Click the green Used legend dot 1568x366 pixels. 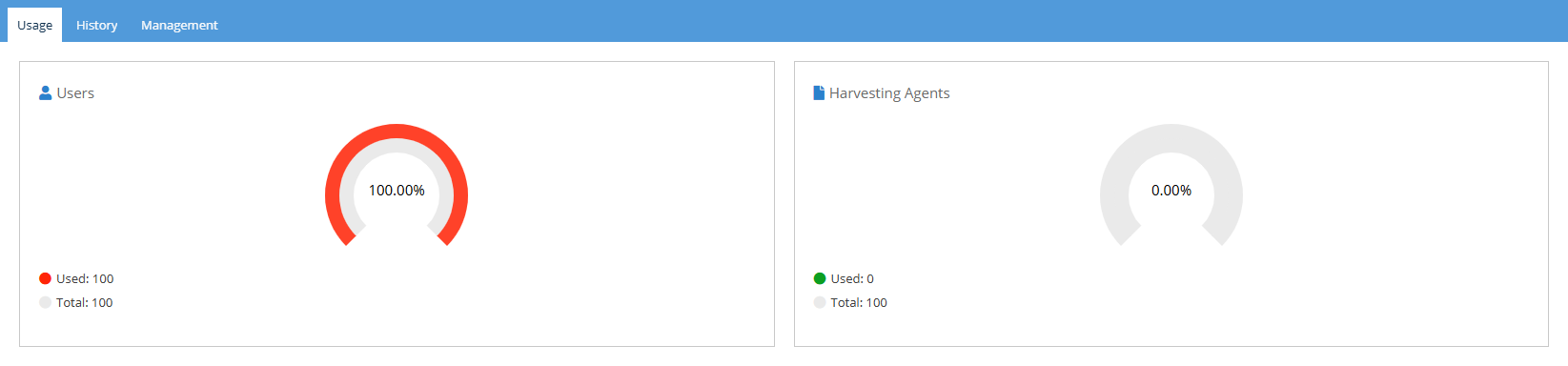pos(820,278)
